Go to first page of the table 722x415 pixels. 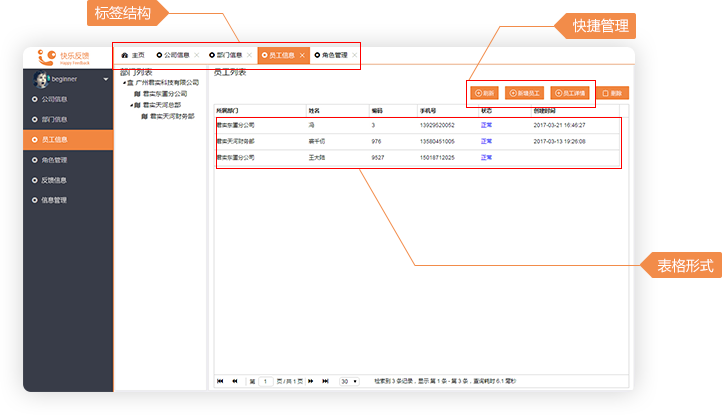pos(220,381)
